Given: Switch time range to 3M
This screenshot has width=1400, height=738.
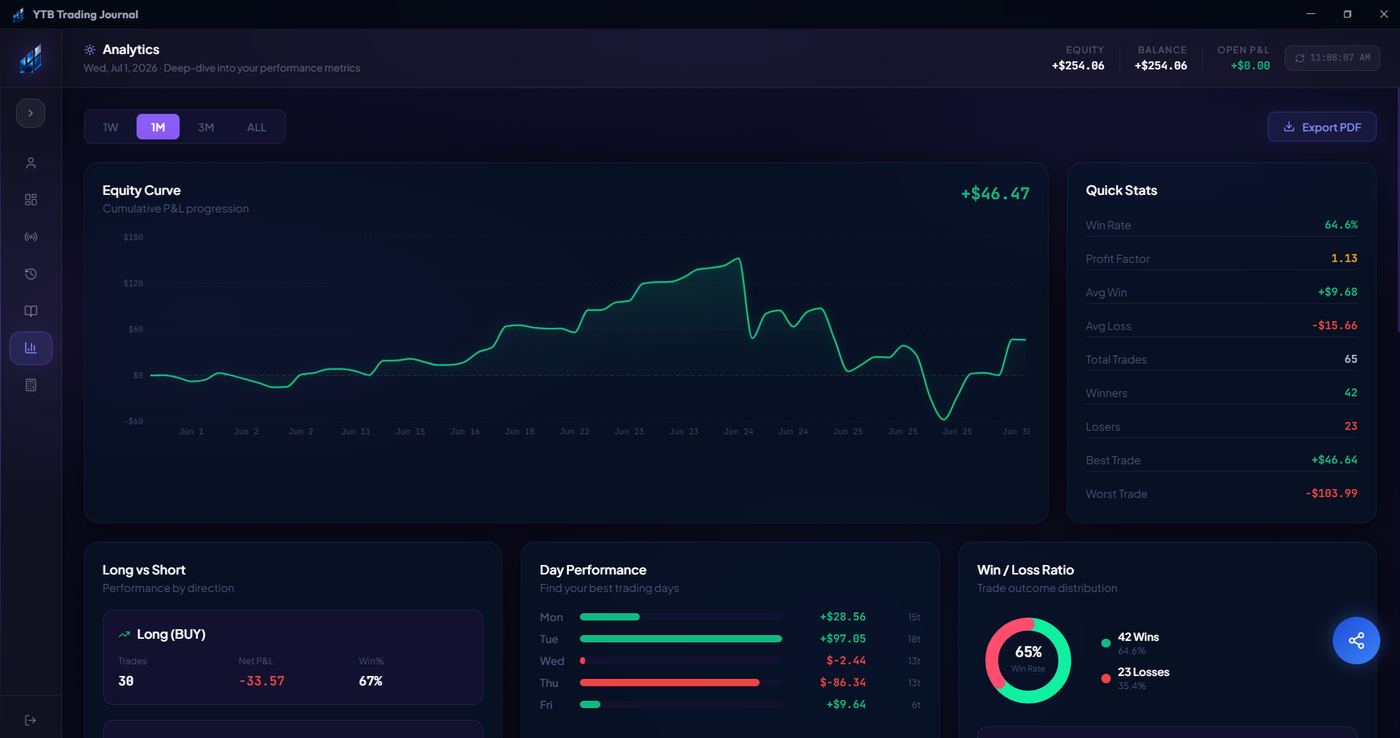Looking at the screenshot, I should point(206,127).
